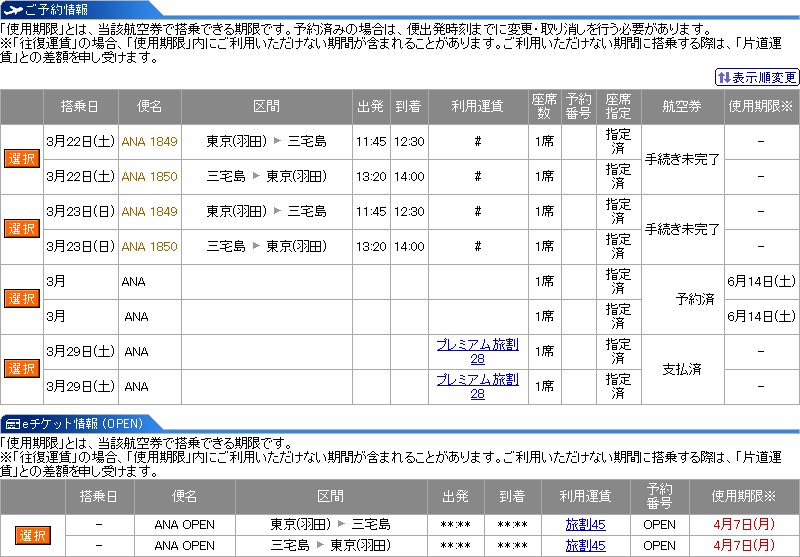Select the ANA OPEN e-ticket 選択 button
Image resolution: width=800 pixels, height=557 pixels.
(33, 536)
